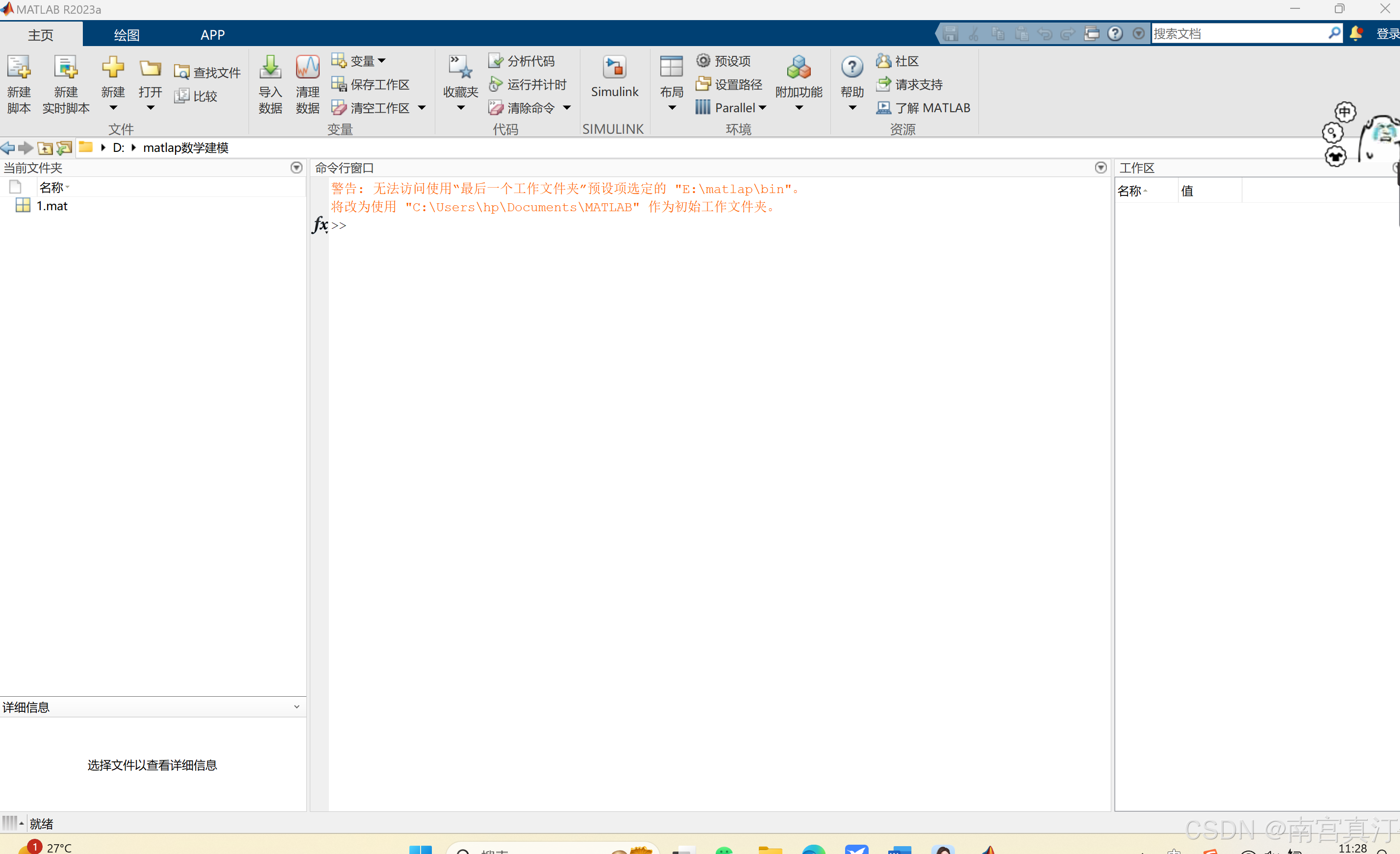Click the forward arrow in address bar
This screenshot has height=854, width=1400.
point(25,147)
